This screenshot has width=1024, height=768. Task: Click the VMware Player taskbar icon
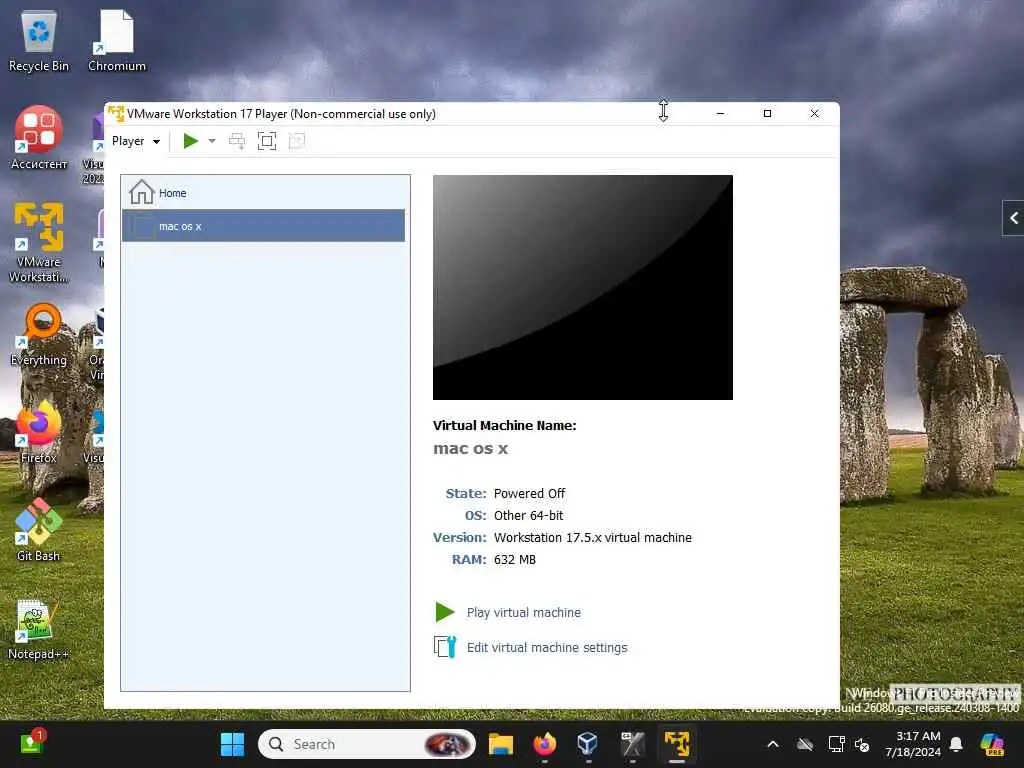coord(677,744)
